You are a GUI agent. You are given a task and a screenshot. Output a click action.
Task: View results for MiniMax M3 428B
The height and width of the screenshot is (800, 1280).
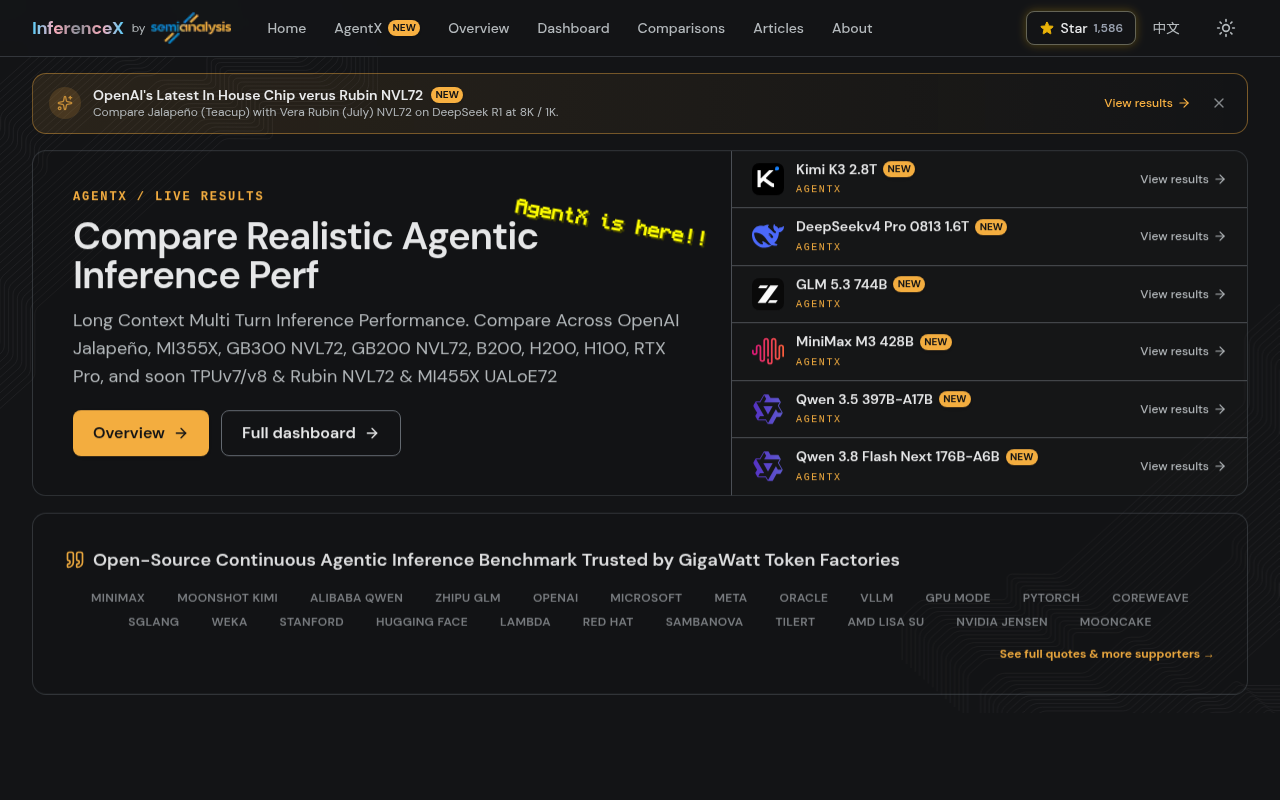(1183, 351)
